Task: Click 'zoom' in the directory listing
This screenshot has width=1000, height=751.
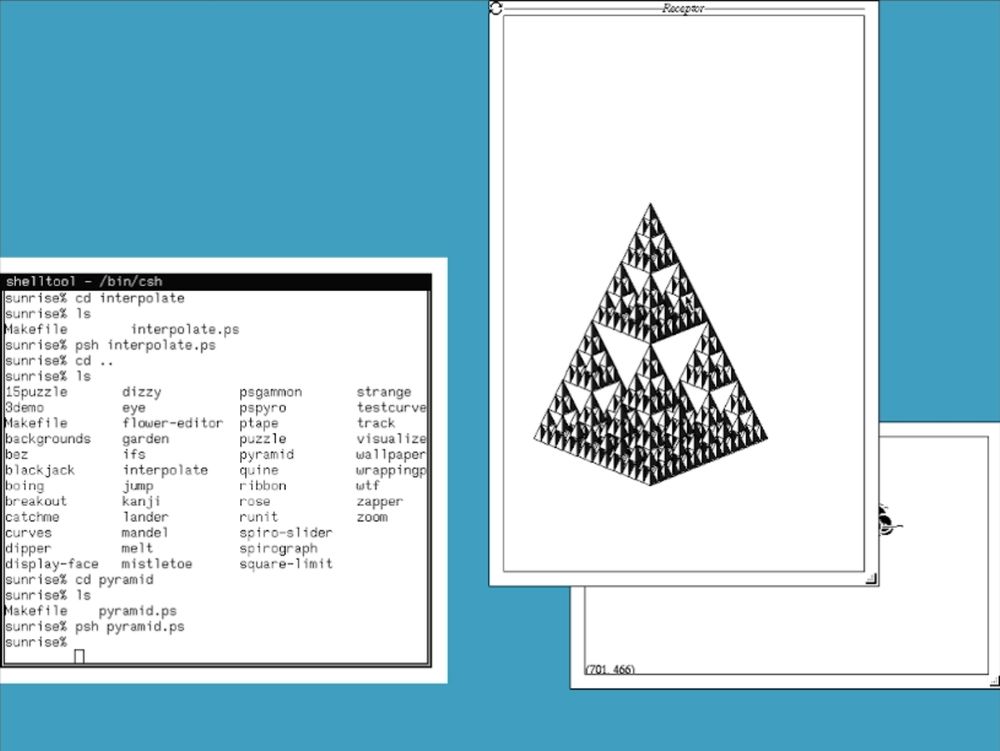Action: pyautogui.click(x=372, y=517)
